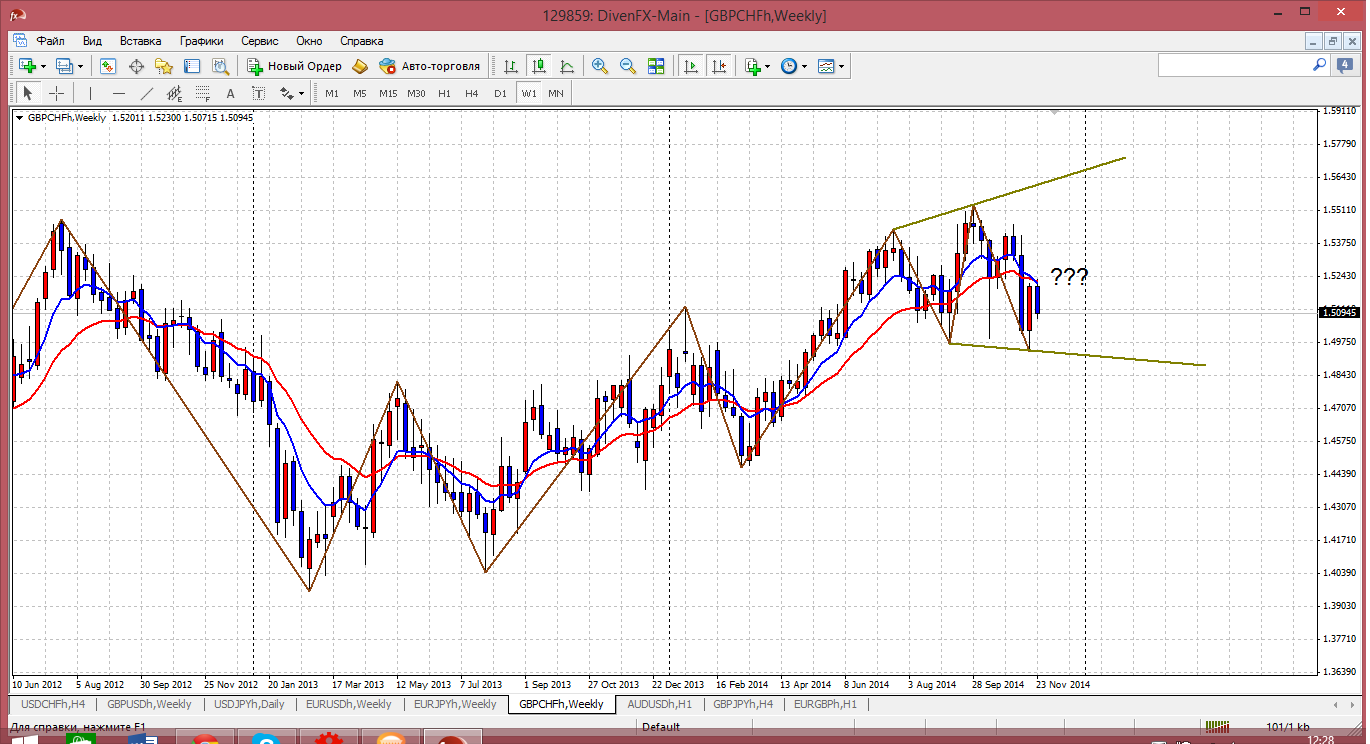Pick the Draw Trendline tool

coord(147,93)
